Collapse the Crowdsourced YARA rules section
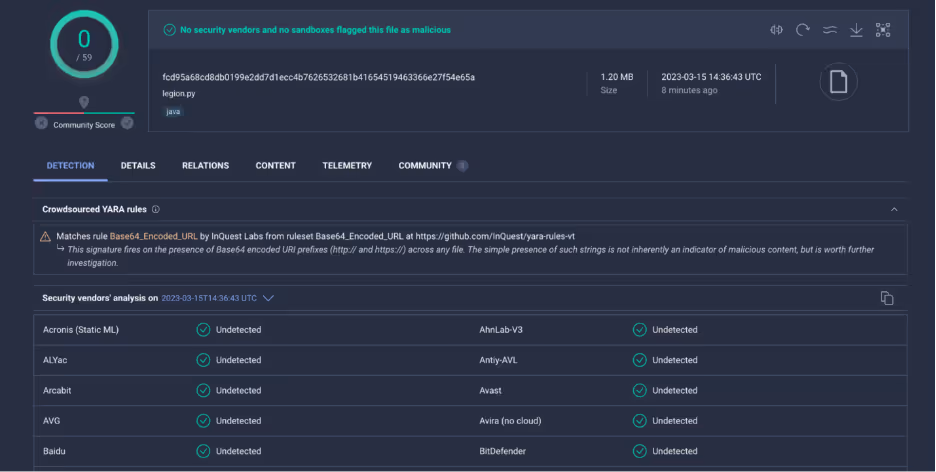Viewport: 936px width, 472px height. tap(894, 209)
